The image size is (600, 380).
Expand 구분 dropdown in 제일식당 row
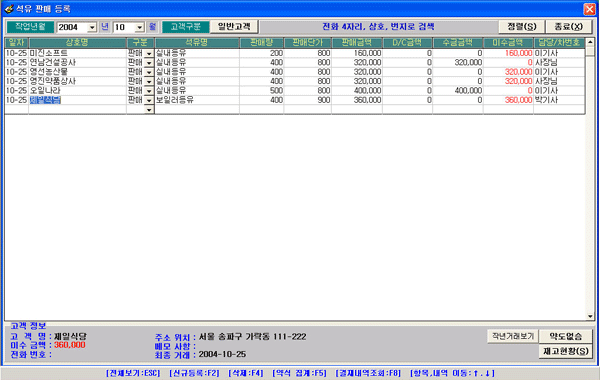(149, 100)
